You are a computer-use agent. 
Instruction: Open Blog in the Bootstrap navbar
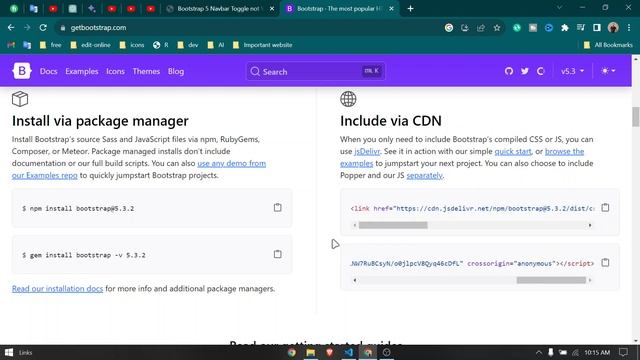176,71
